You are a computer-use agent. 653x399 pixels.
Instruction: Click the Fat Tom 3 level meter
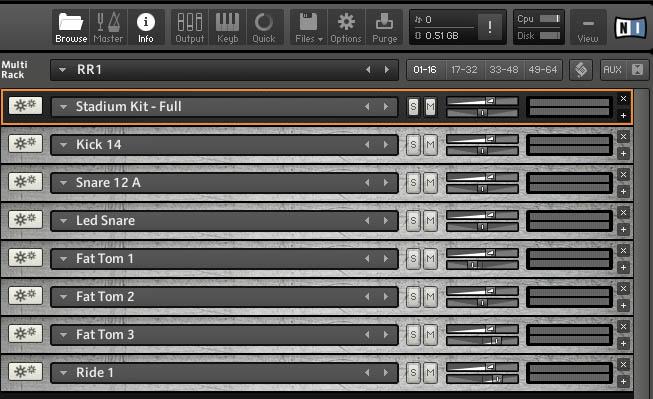(569, 334)
